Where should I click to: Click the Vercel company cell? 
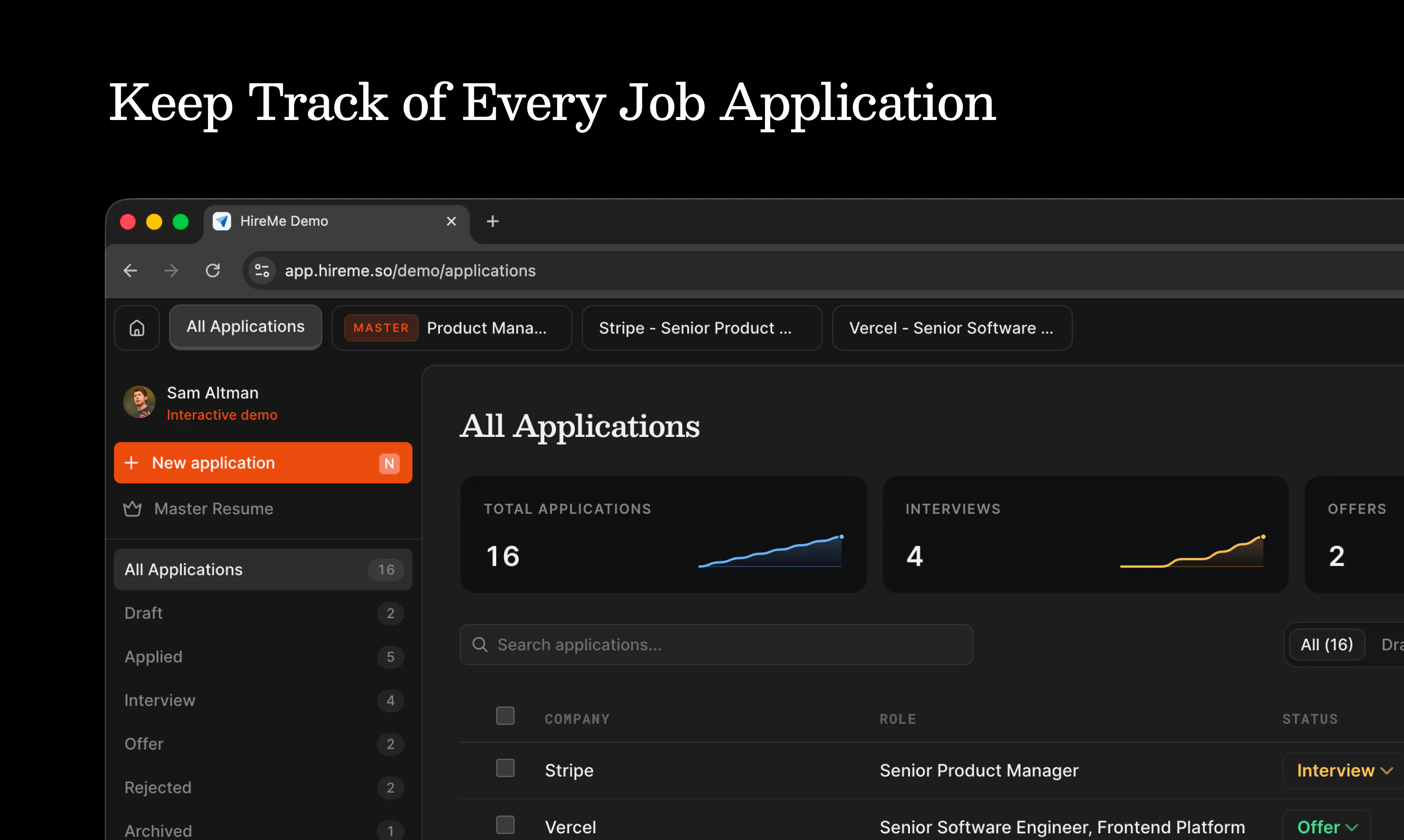571,827
